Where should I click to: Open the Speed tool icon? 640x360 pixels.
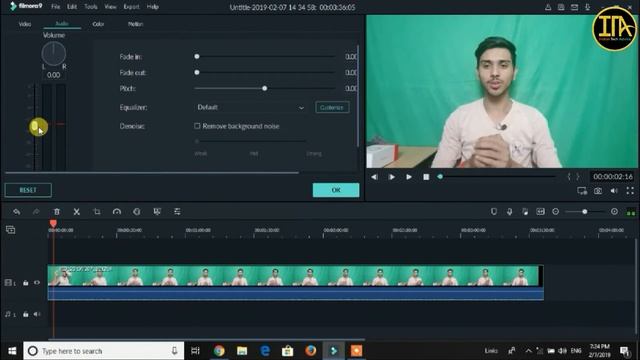click(117, 211)
